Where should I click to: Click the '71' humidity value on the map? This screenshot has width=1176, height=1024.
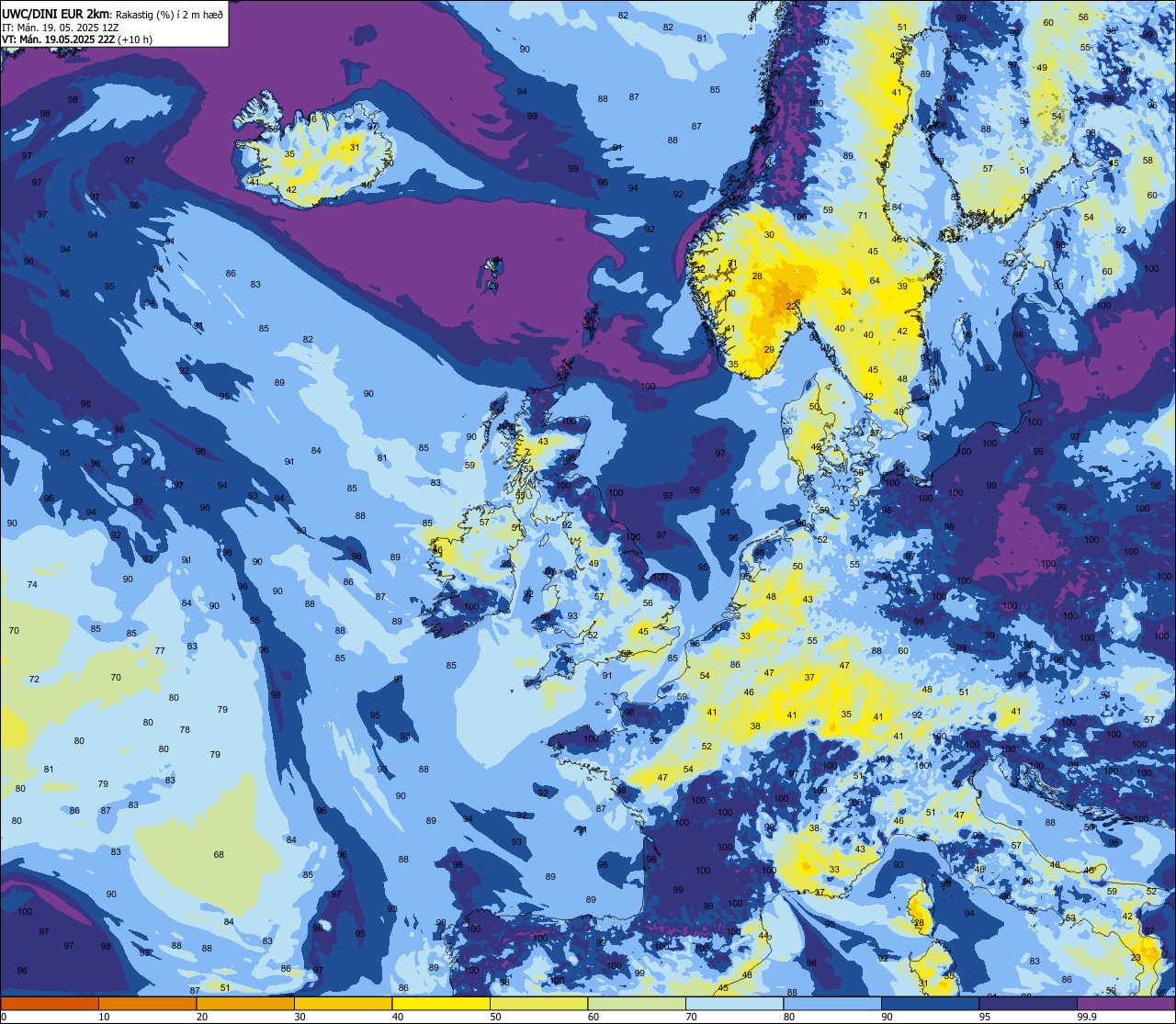pyautogui.click(x=862, y=216)
